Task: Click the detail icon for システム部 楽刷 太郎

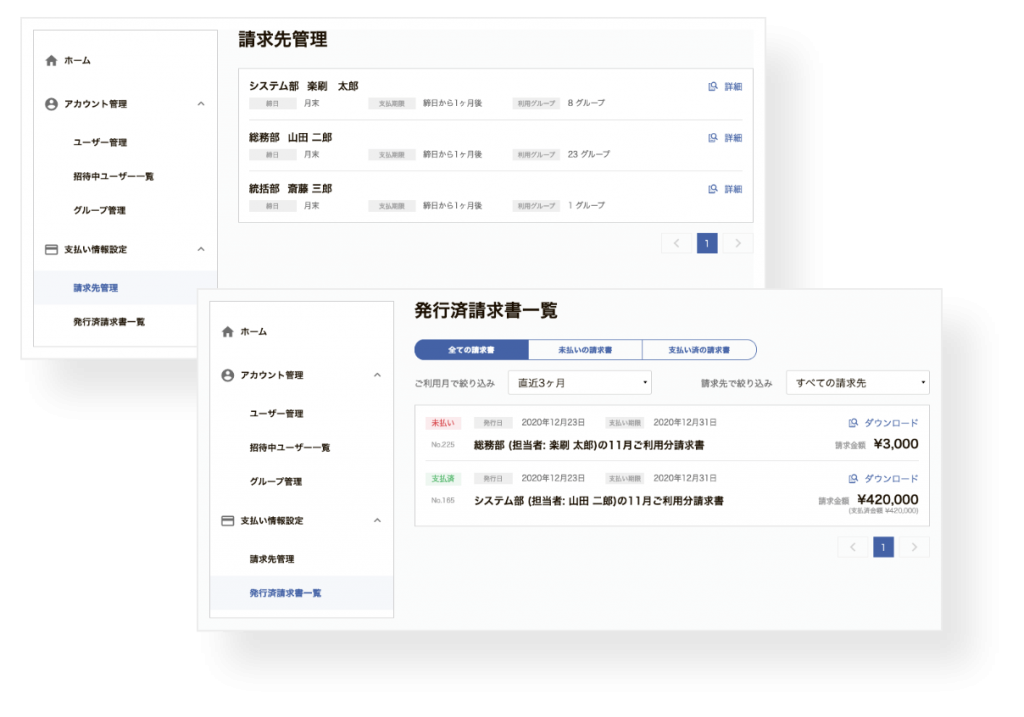Action: coord(712,86)
